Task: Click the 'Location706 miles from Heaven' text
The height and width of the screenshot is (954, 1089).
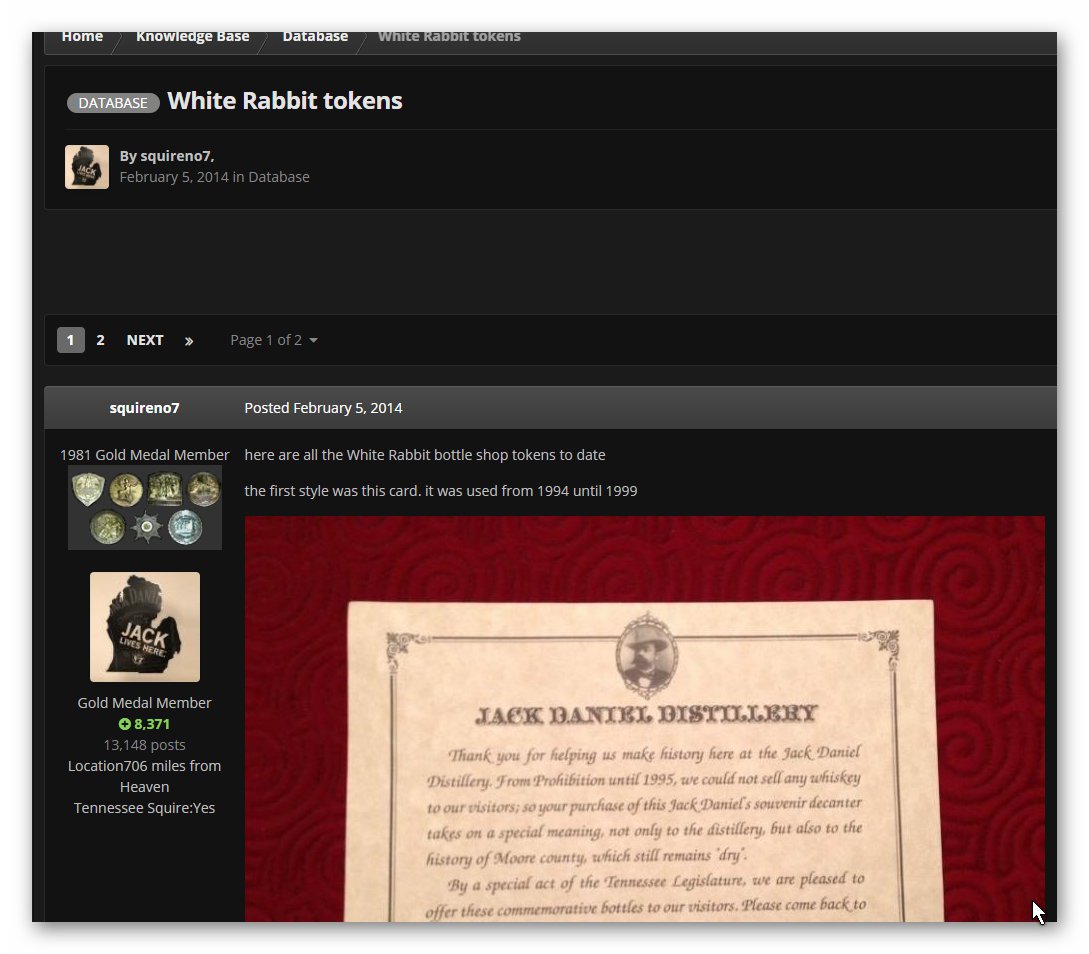Action: (144, 776)
